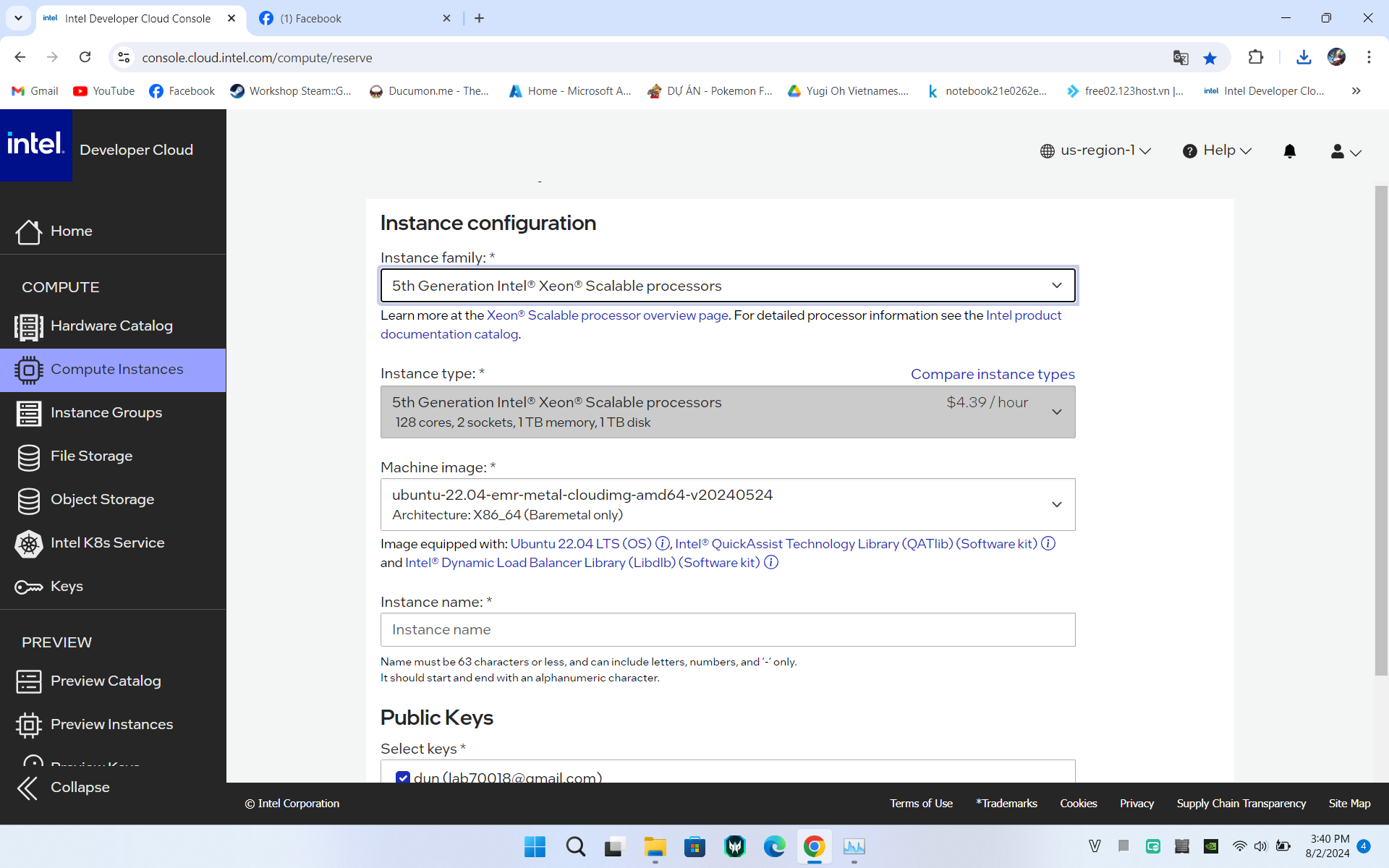Open Object Storage section

(113, 500)
